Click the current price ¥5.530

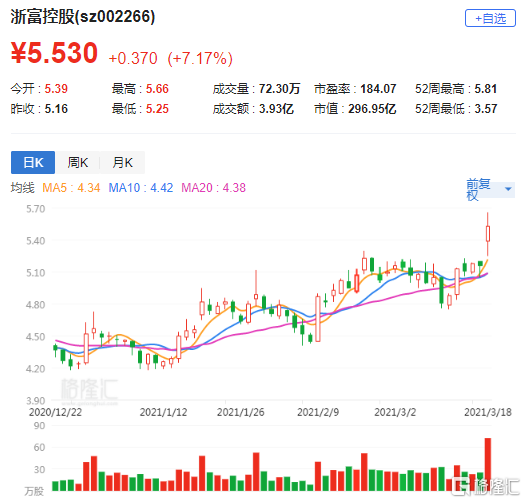point(54,53)
